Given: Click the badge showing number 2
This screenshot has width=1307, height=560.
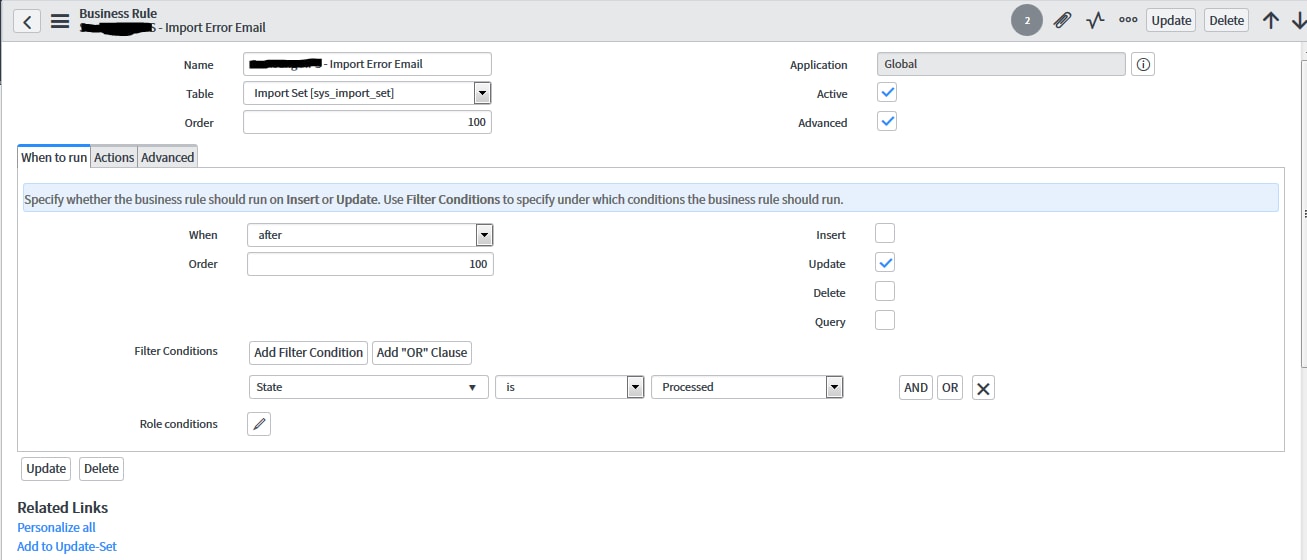Looking at the screenshot, I should click(x=1027, y=20).
